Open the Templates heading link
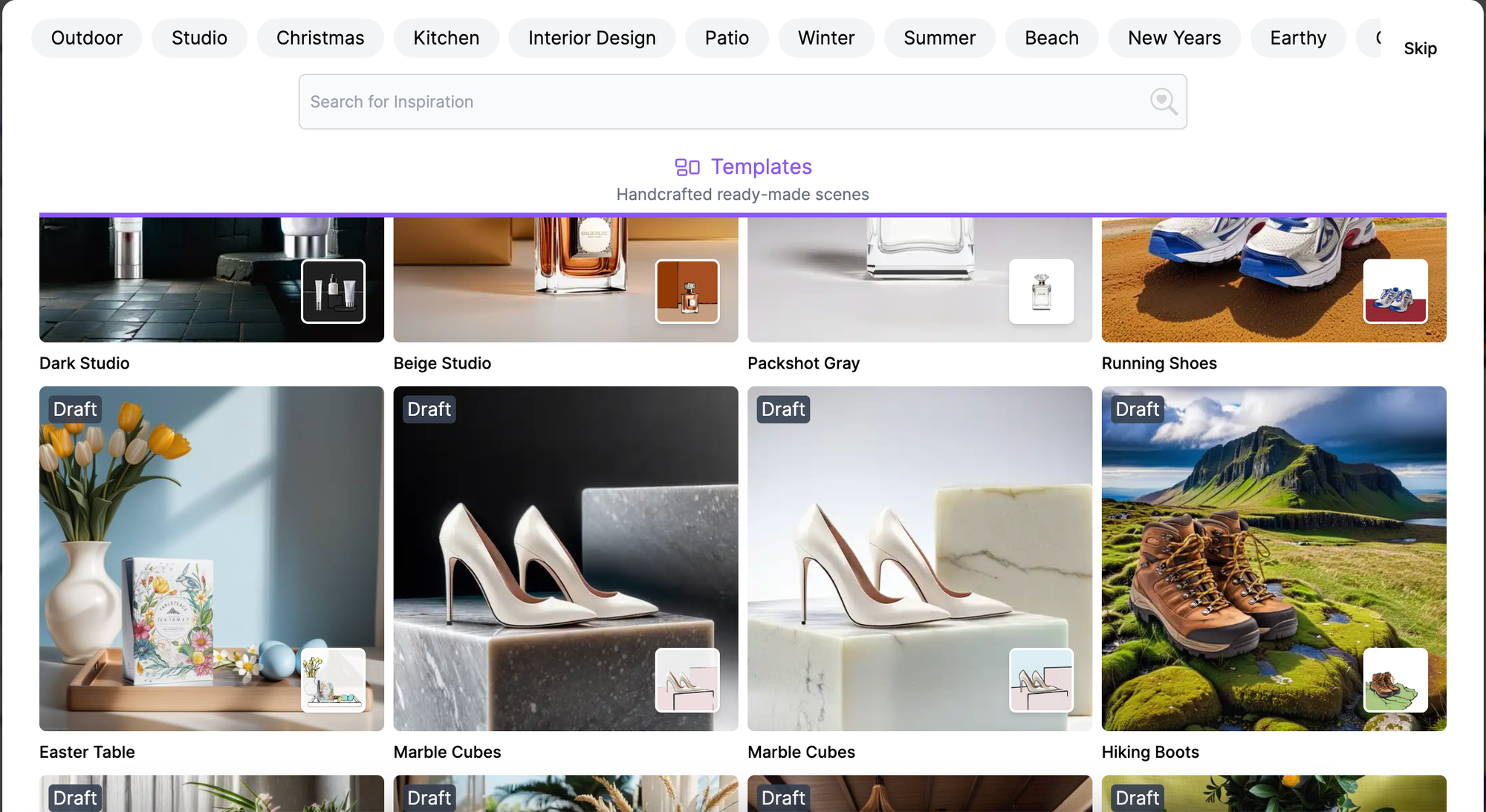 pos(761,166)
